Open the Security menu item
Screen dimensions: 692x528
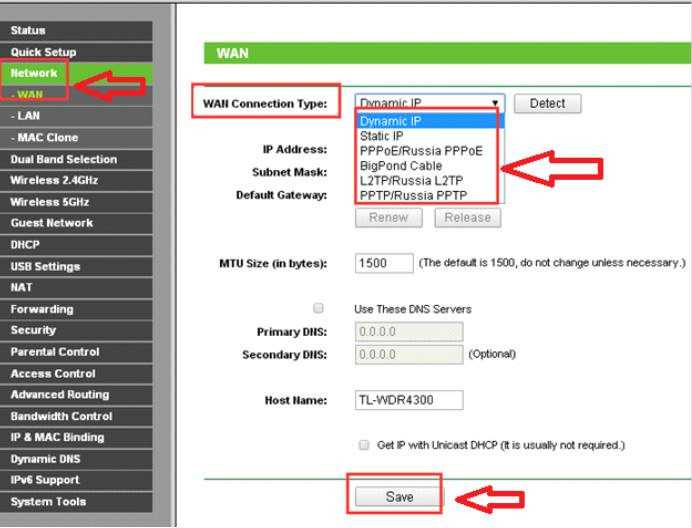[x=76, y=330]
